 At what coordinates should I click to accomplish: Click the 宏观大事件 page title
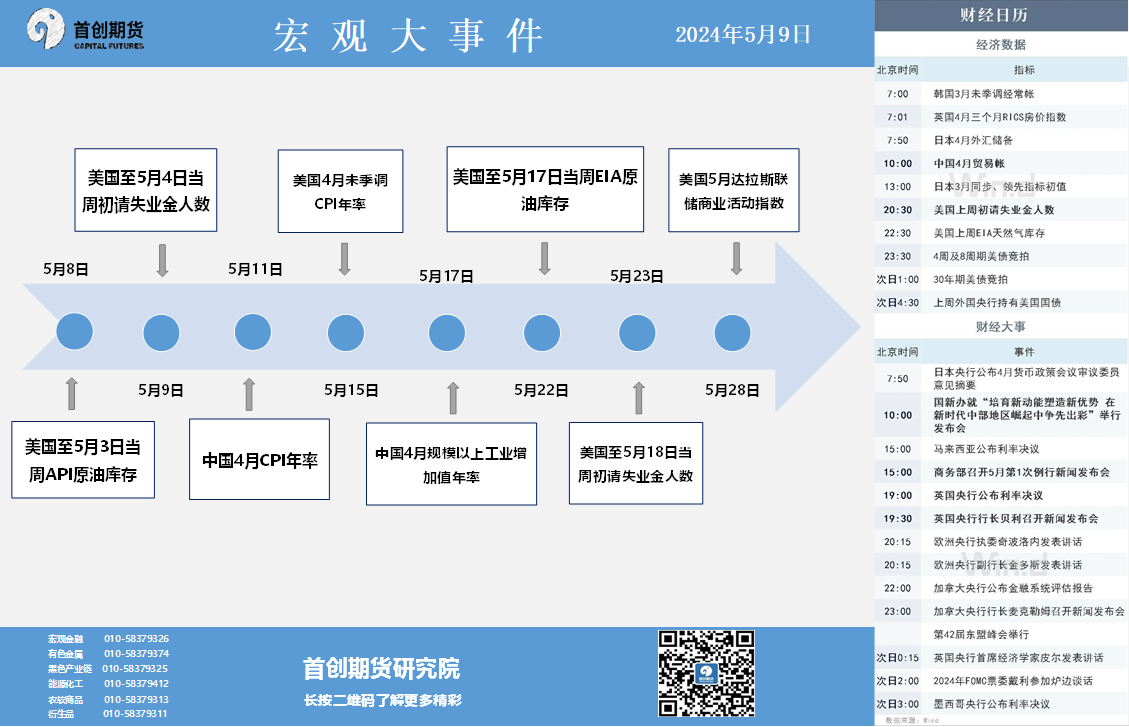coord(408,35)
